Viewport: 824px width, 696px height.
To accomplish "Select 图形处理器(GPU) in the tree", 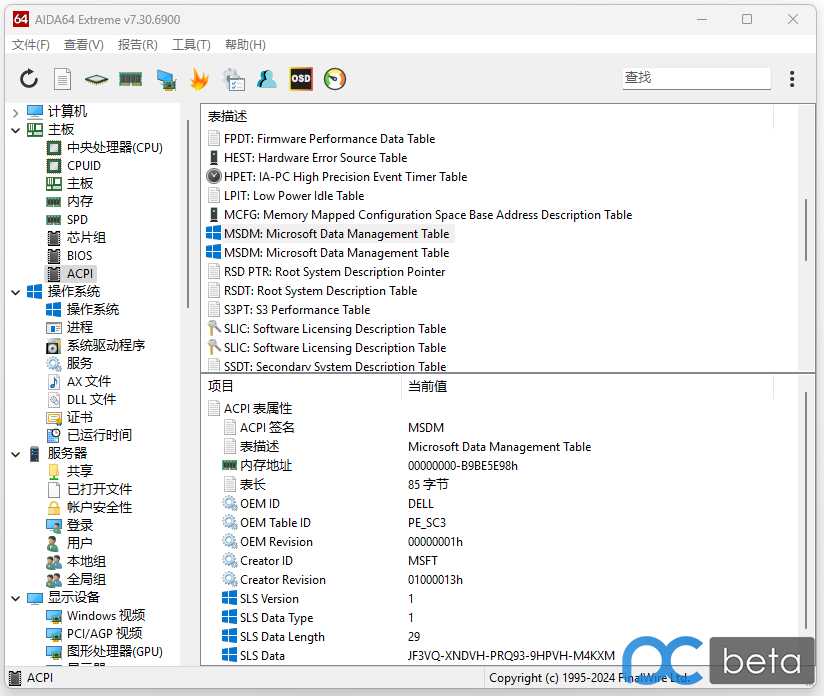I will click(x=105, y=651).
